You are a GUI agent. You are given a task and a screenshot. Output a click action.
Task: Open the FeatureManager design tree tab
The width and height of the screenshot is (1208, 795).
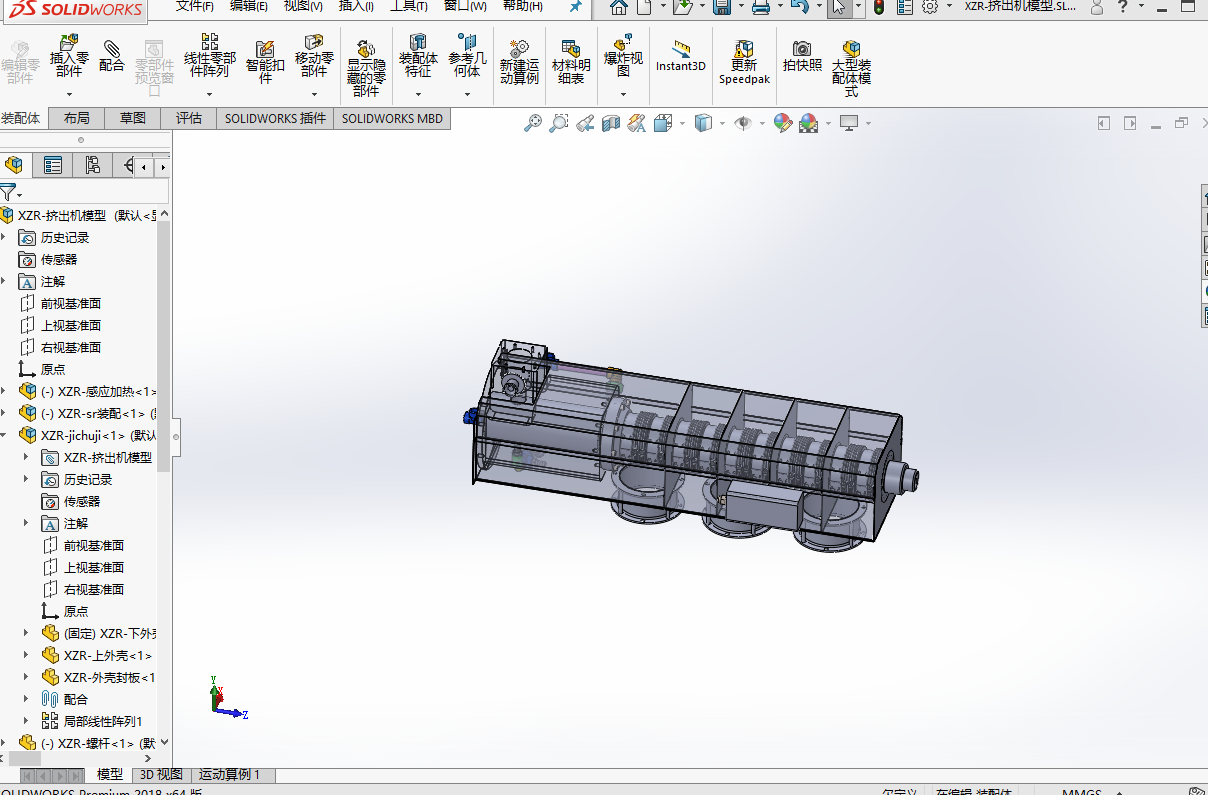[14, 165]
